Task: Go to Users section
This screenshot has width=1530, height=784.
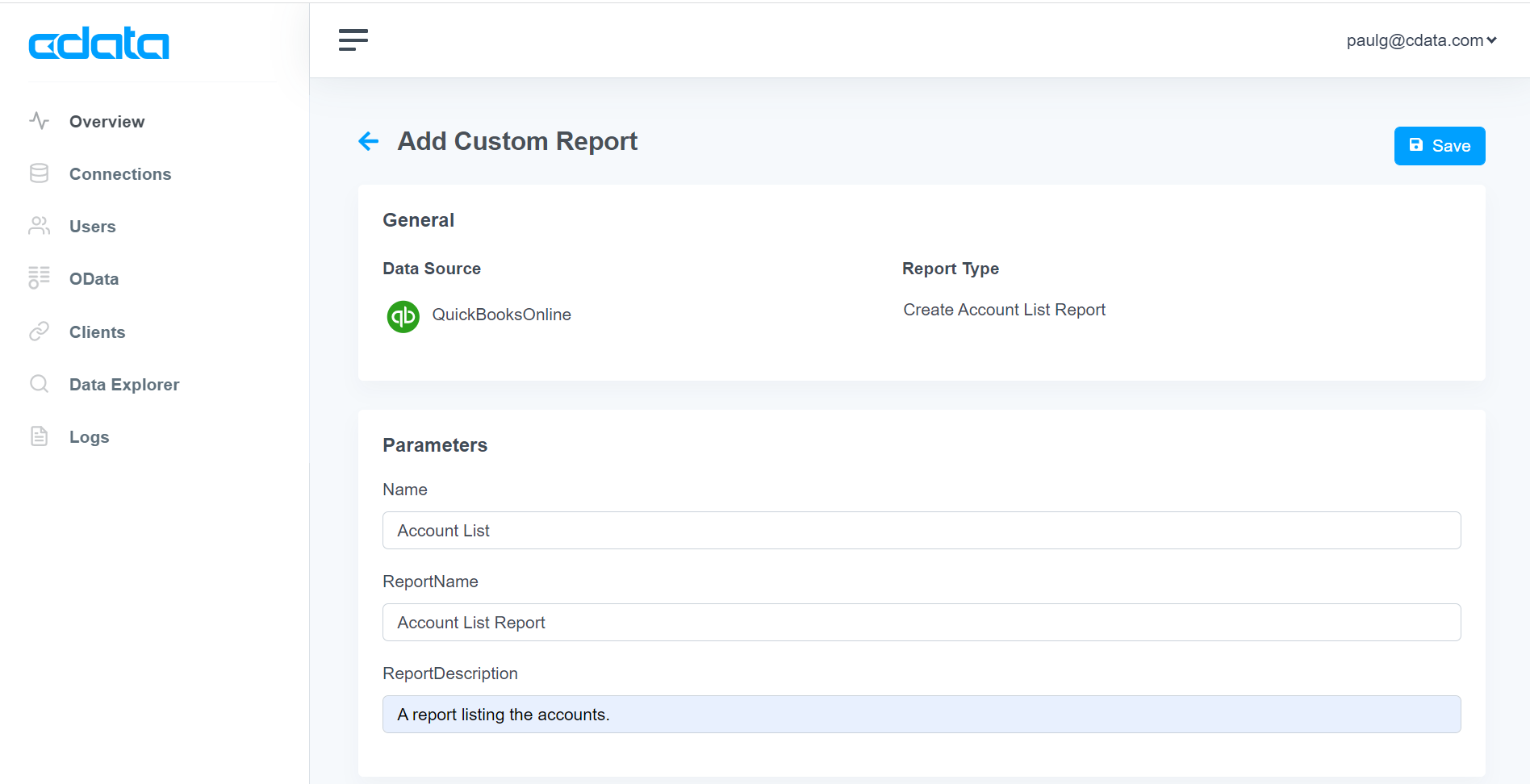Action: (x=93, y=227)
